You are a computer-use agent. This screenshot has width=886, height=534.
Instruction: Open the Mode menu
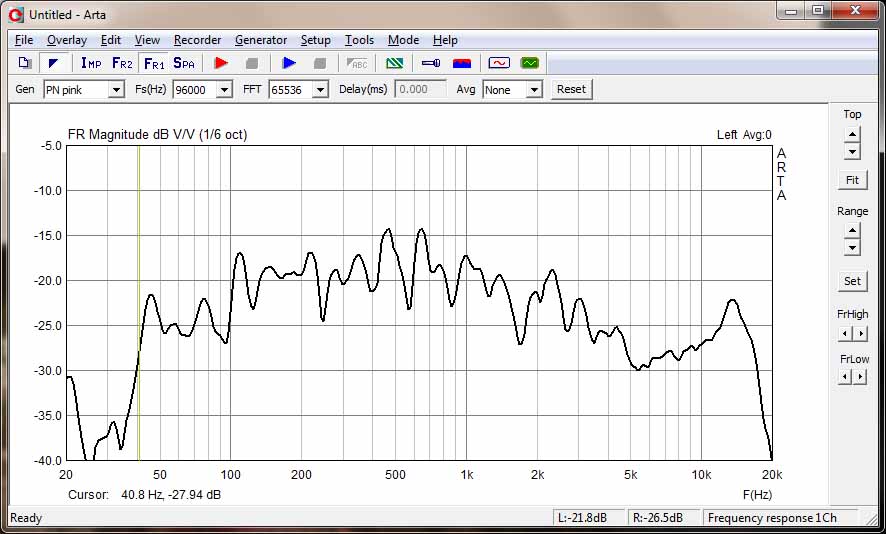pyautogui.click(x=403, y=40)
